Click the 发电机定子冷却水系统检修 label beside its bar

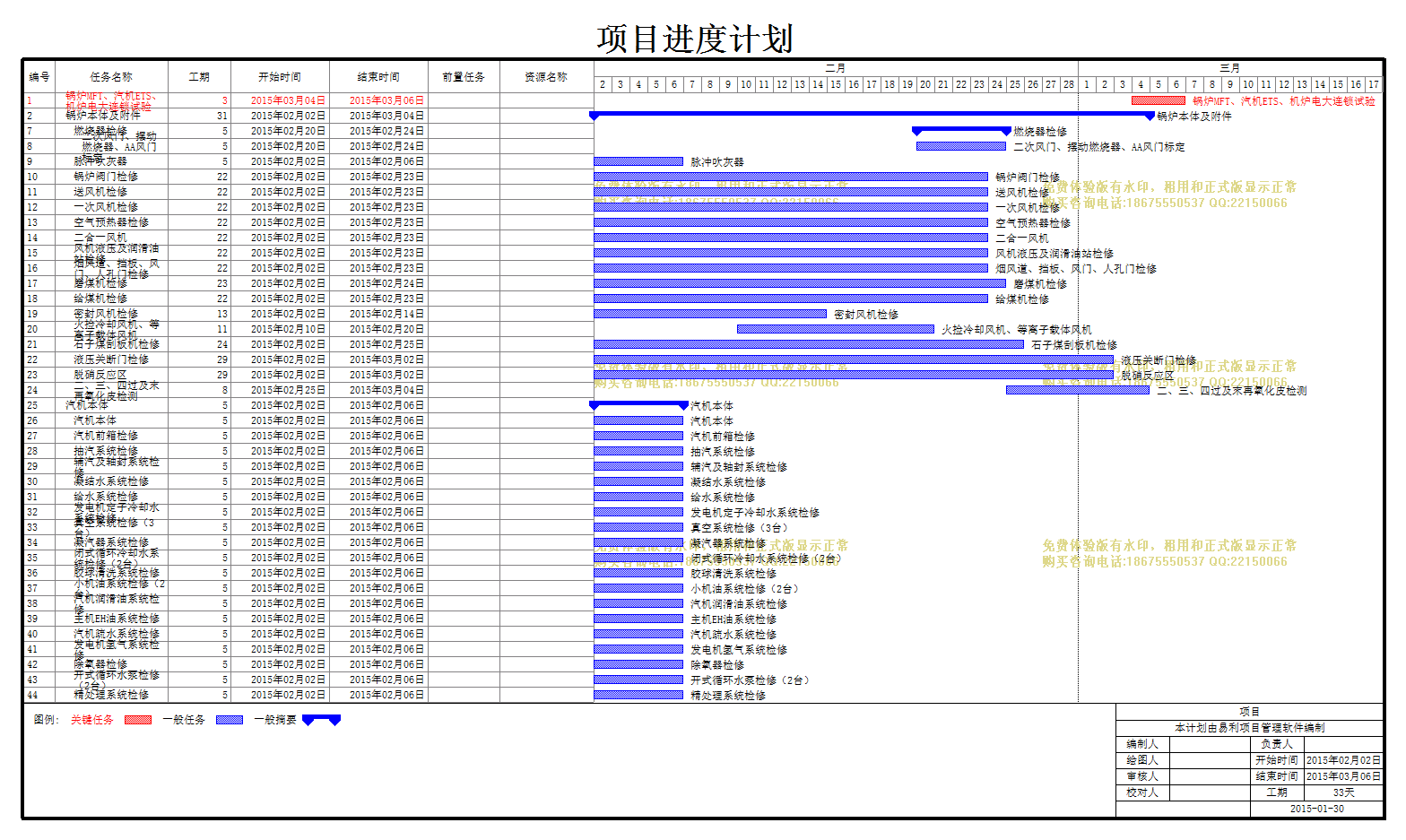click(755, 513)
